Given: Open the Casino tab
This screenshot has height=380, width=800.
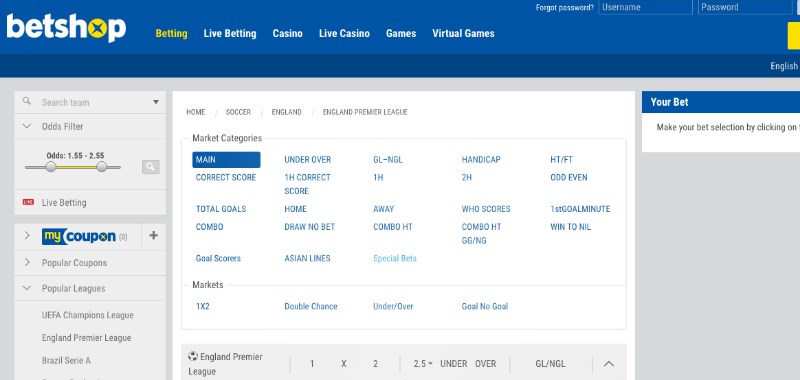Looking at the screenshot, I should 288,34.
